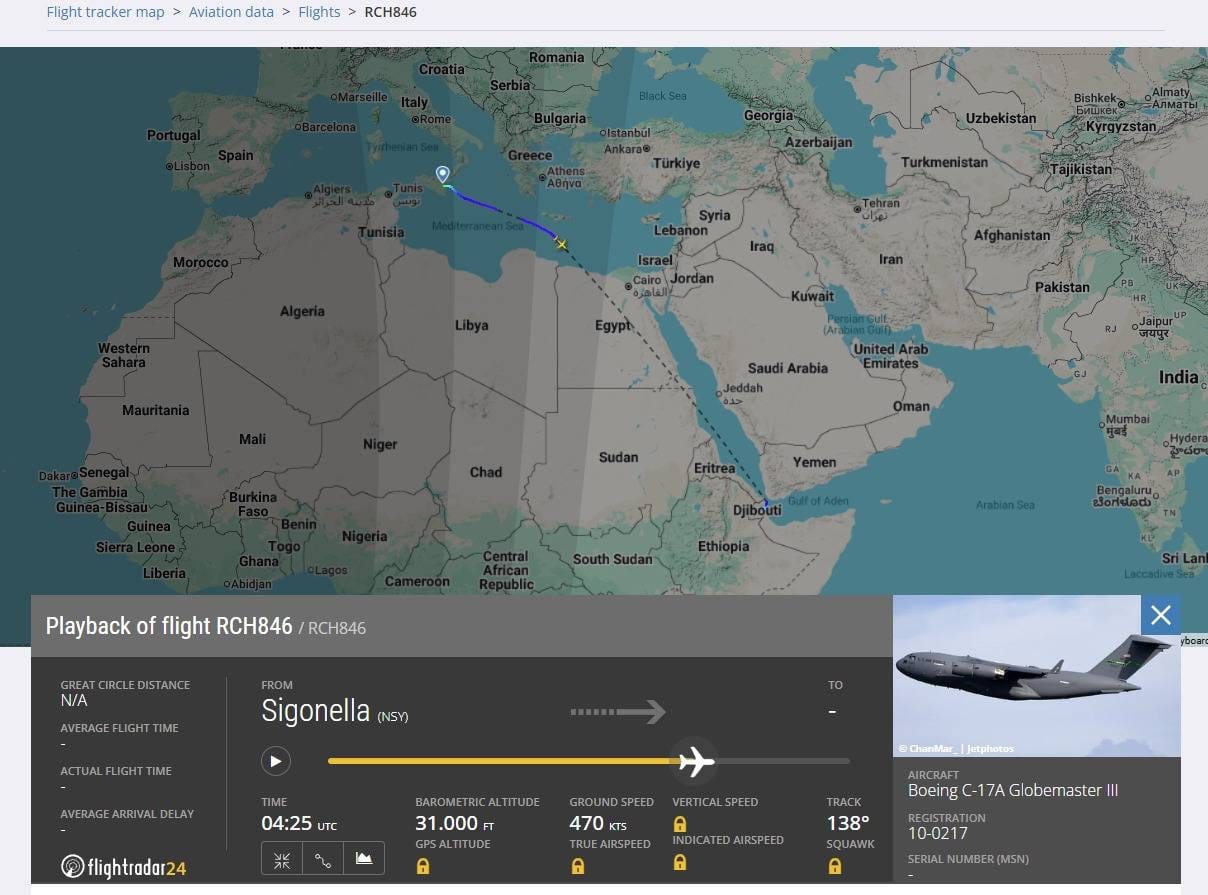This screenshot has width=1208, height=895.
Task: Click the center-on-aircraft collapse arrows icon
Action: [x=282, y=859]
